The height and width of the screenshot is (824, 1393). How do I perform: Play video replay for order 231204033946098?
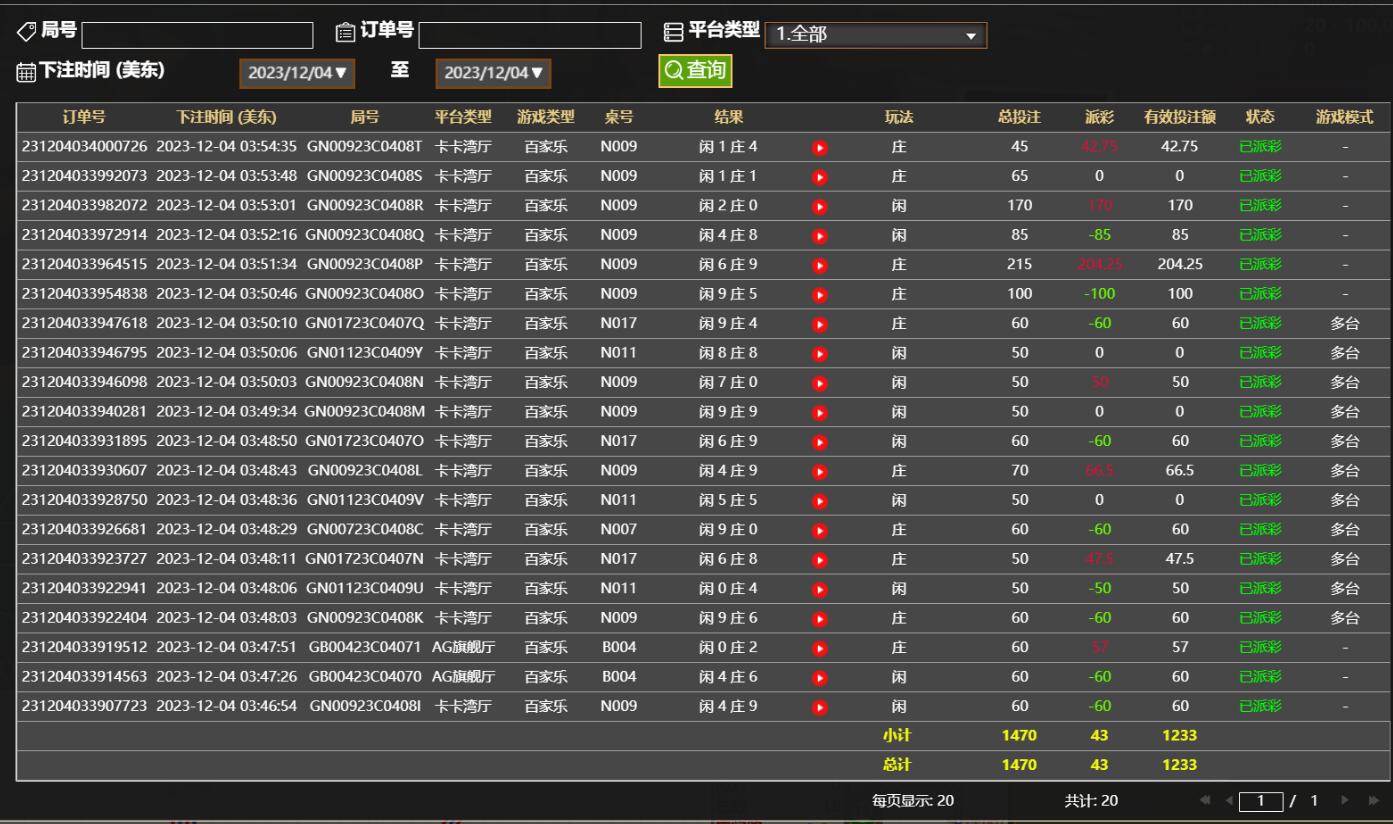click(820, 383)
